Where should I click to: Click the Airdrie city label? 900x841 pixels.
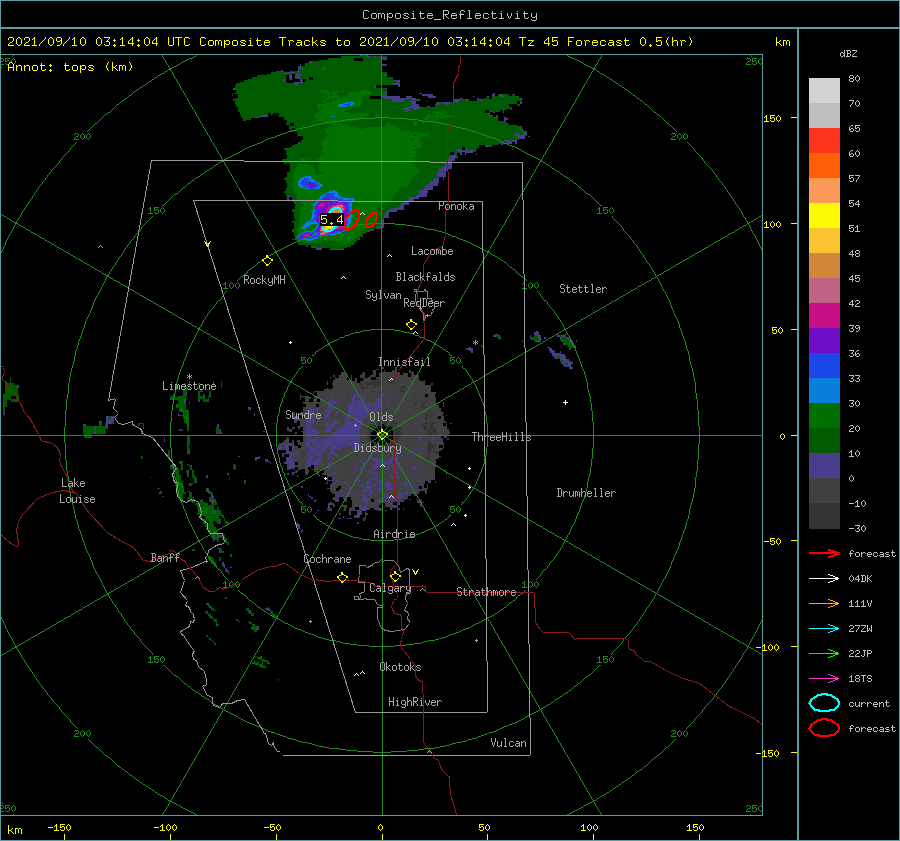(x=394, y=534)
